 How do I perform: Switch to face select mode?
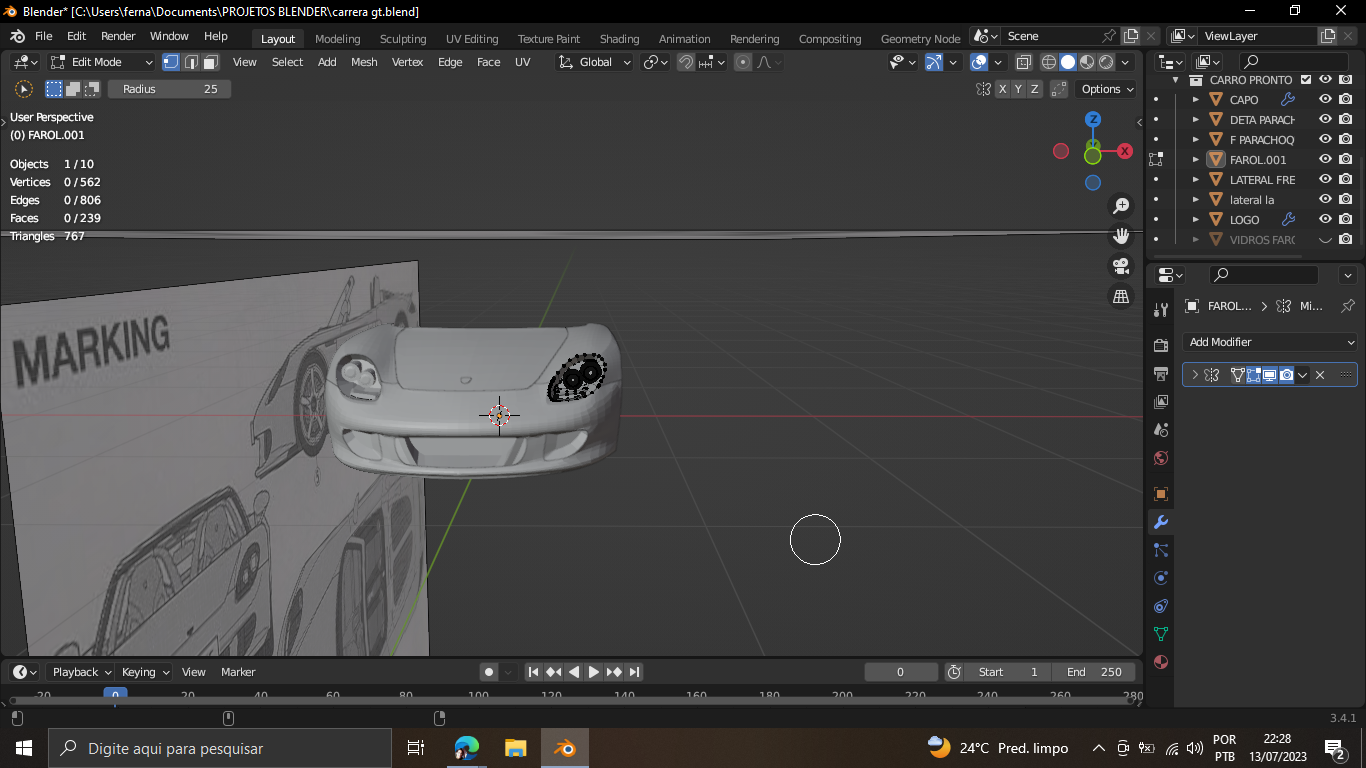click(211, 62)
